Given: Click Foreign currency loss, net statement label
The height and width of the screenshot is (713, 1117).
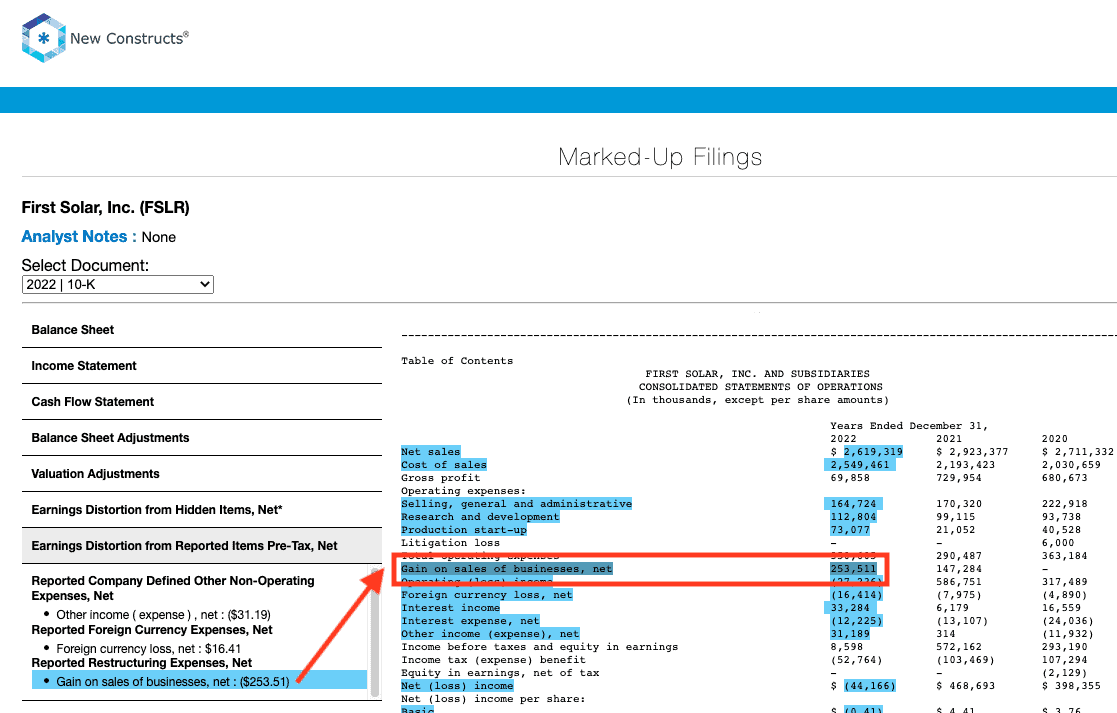Looking at the screenshot, I should coord(487,595).
